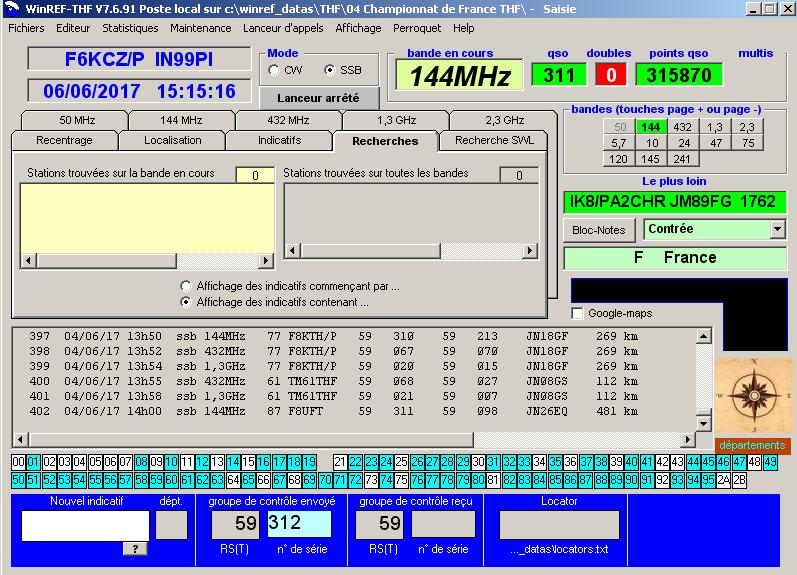Click the red doubles counter 0
Screen dimensions: 797x575
pyautogui.click(x=610, y=75)
